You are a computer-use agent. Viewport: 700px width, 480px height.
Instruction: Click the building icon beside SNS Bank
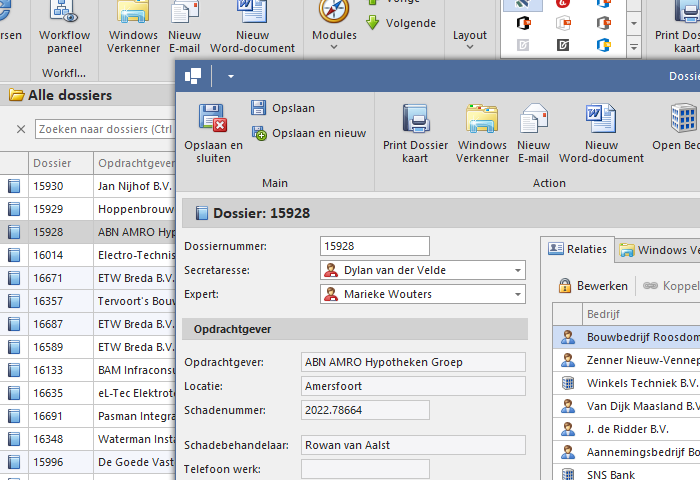pyautogui.click(x=567, y=474)
